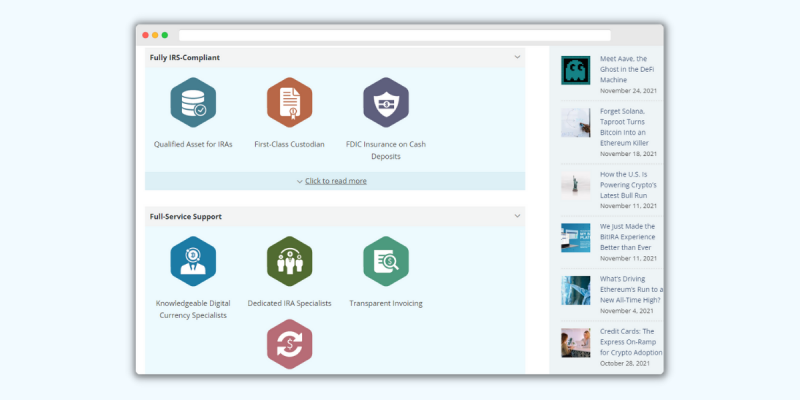
Task: Click the First-Class Custodian certificate icon
Action: pos(289,102)
